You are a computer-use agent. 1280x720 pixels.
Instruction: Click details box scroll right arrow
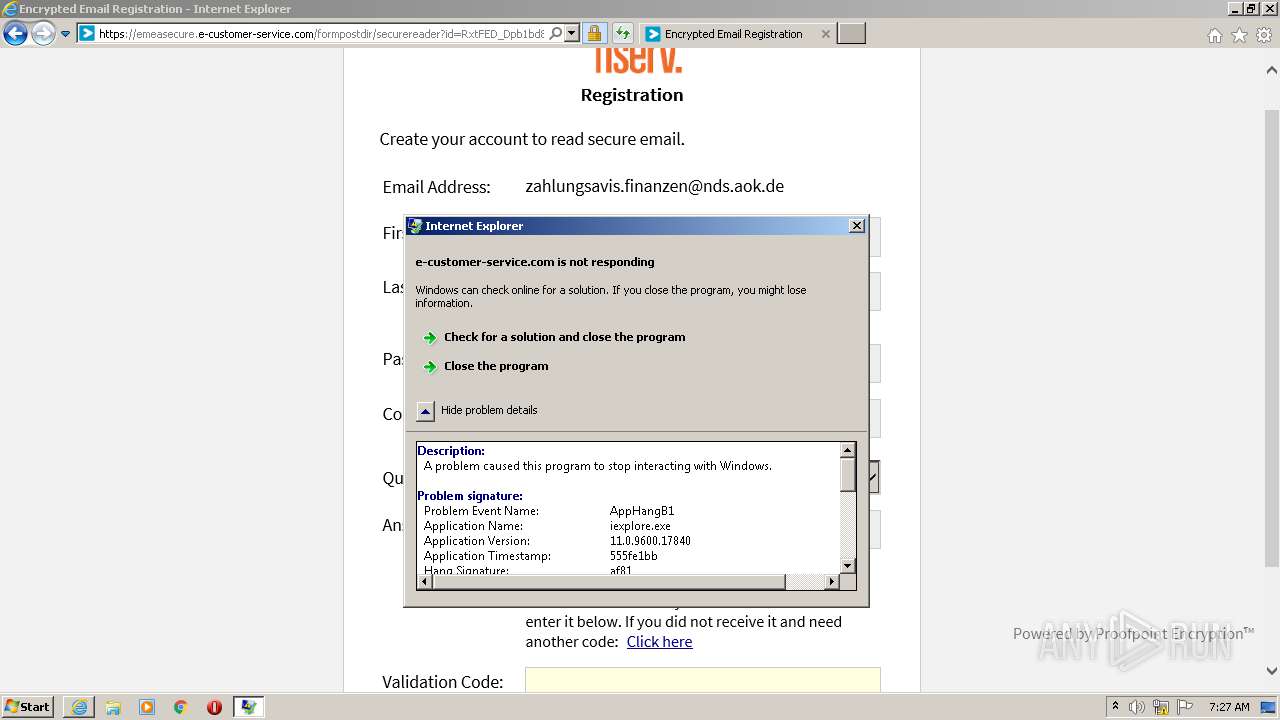832,582
